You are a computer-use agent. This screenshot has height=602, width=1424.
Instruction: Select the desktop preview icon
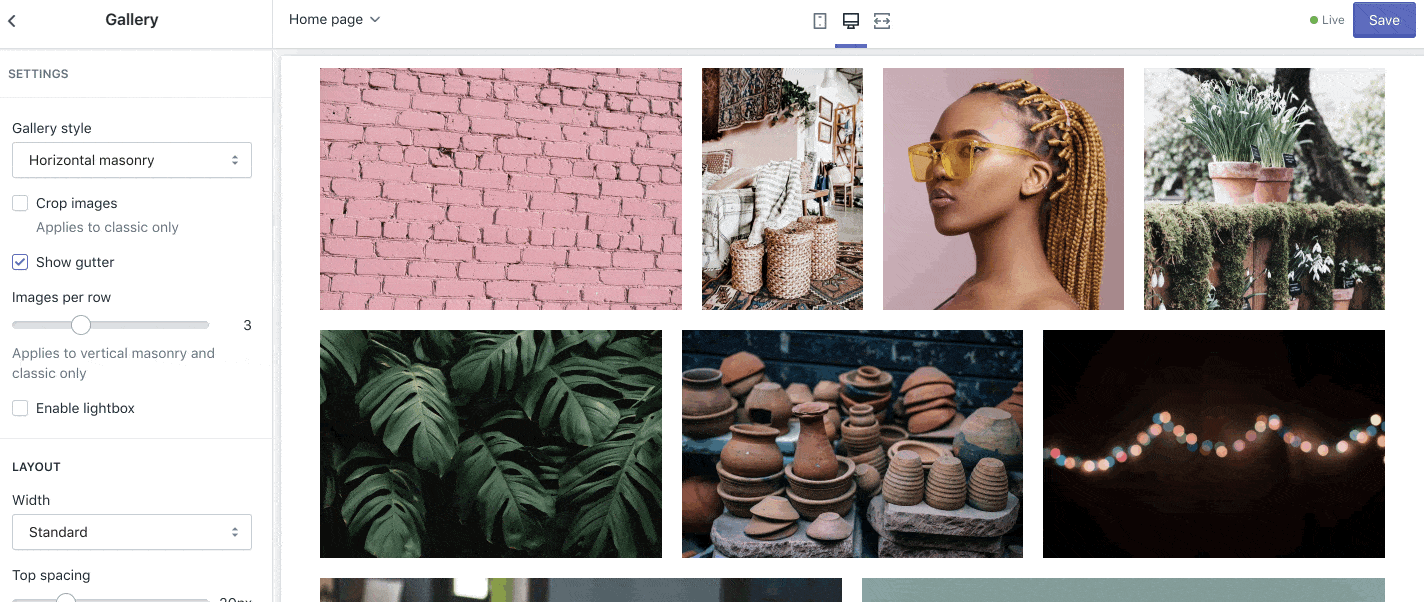pos(851,21)
